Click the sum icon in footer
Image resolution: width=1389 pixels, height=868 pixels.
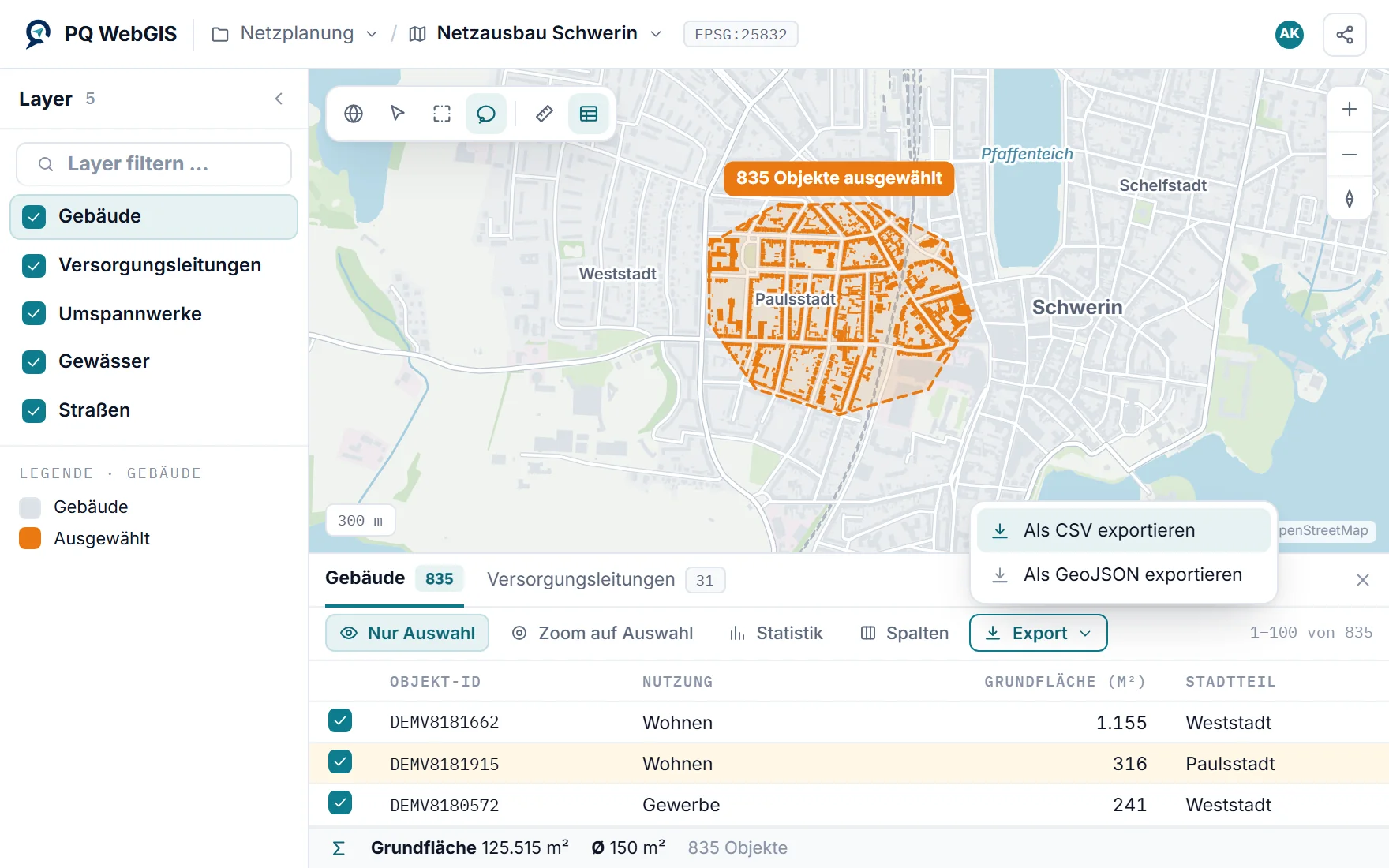[339, 848]
